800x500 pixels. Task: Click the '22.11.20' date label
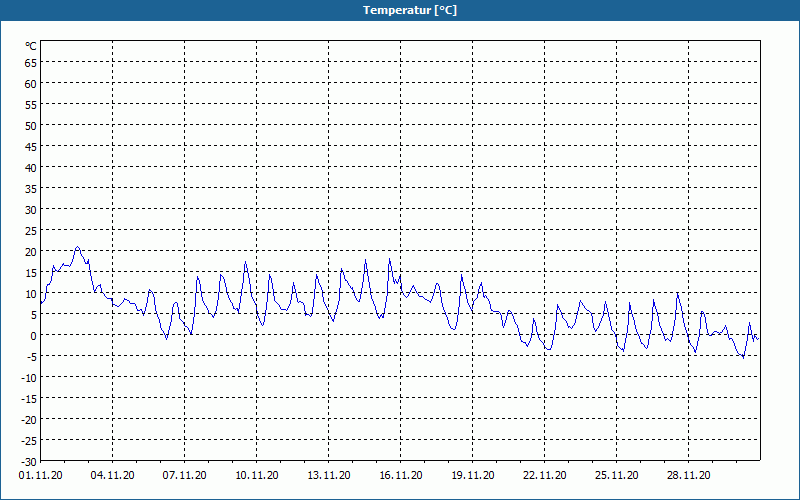coord(544,475)
